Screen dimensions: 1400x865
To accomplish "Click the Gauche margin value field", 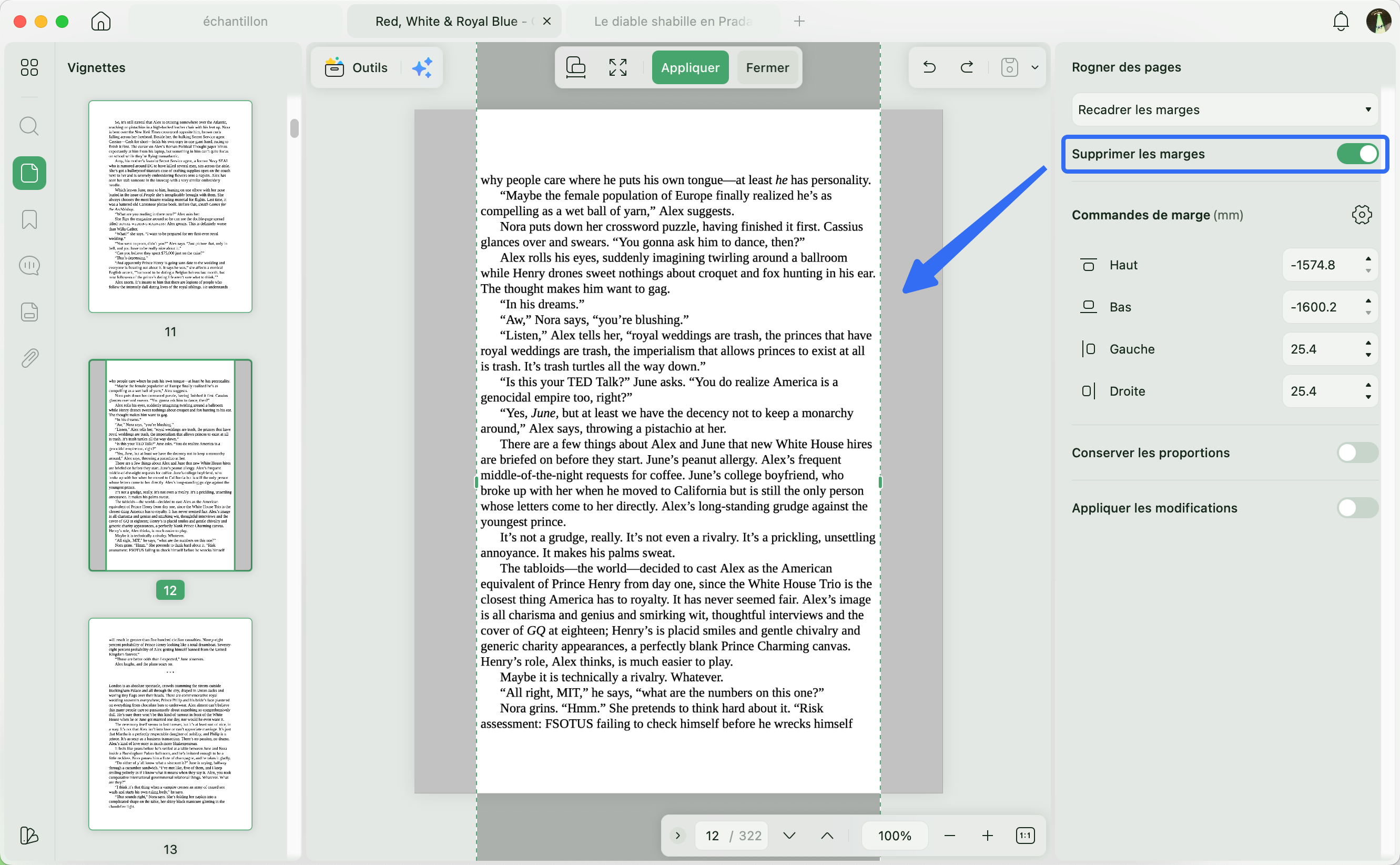I will tap(1330, 349).
